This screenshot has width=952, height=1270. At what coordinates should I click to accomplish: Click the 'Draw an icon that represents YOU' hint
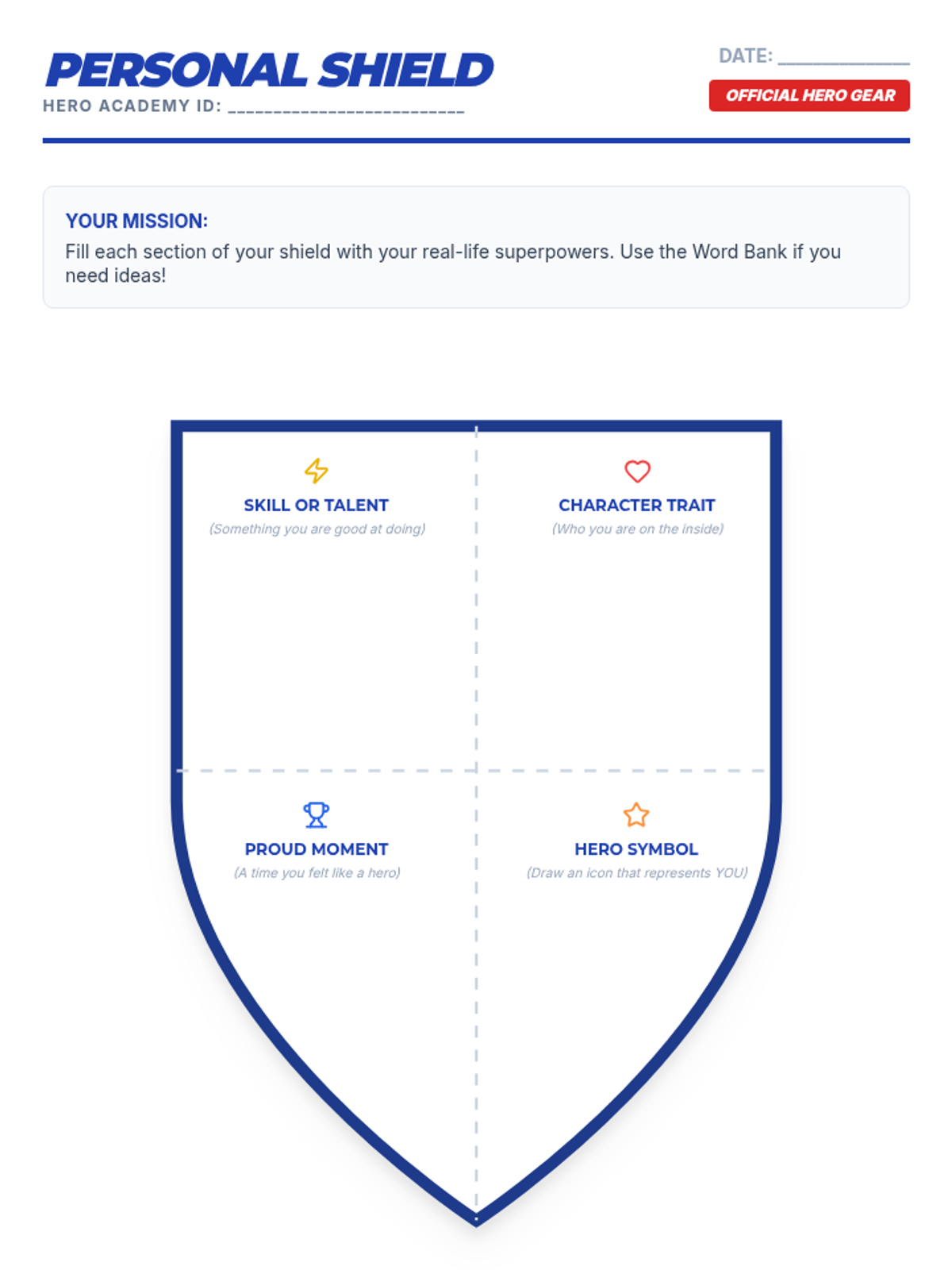click(x=637, y=873)
